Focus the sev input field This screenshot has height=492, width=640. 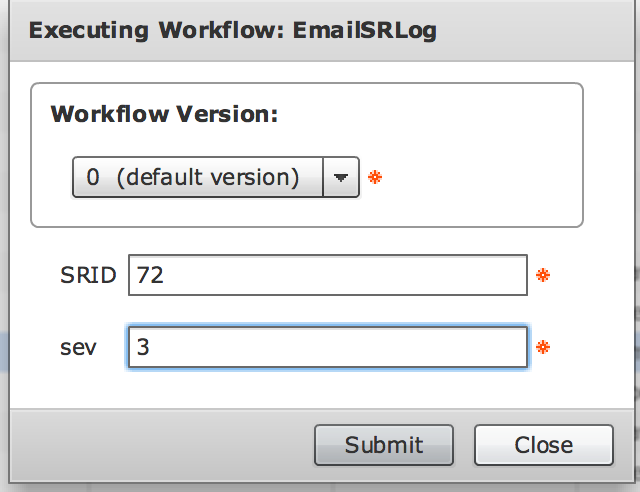pyautogui.click(x=328, y=347)
